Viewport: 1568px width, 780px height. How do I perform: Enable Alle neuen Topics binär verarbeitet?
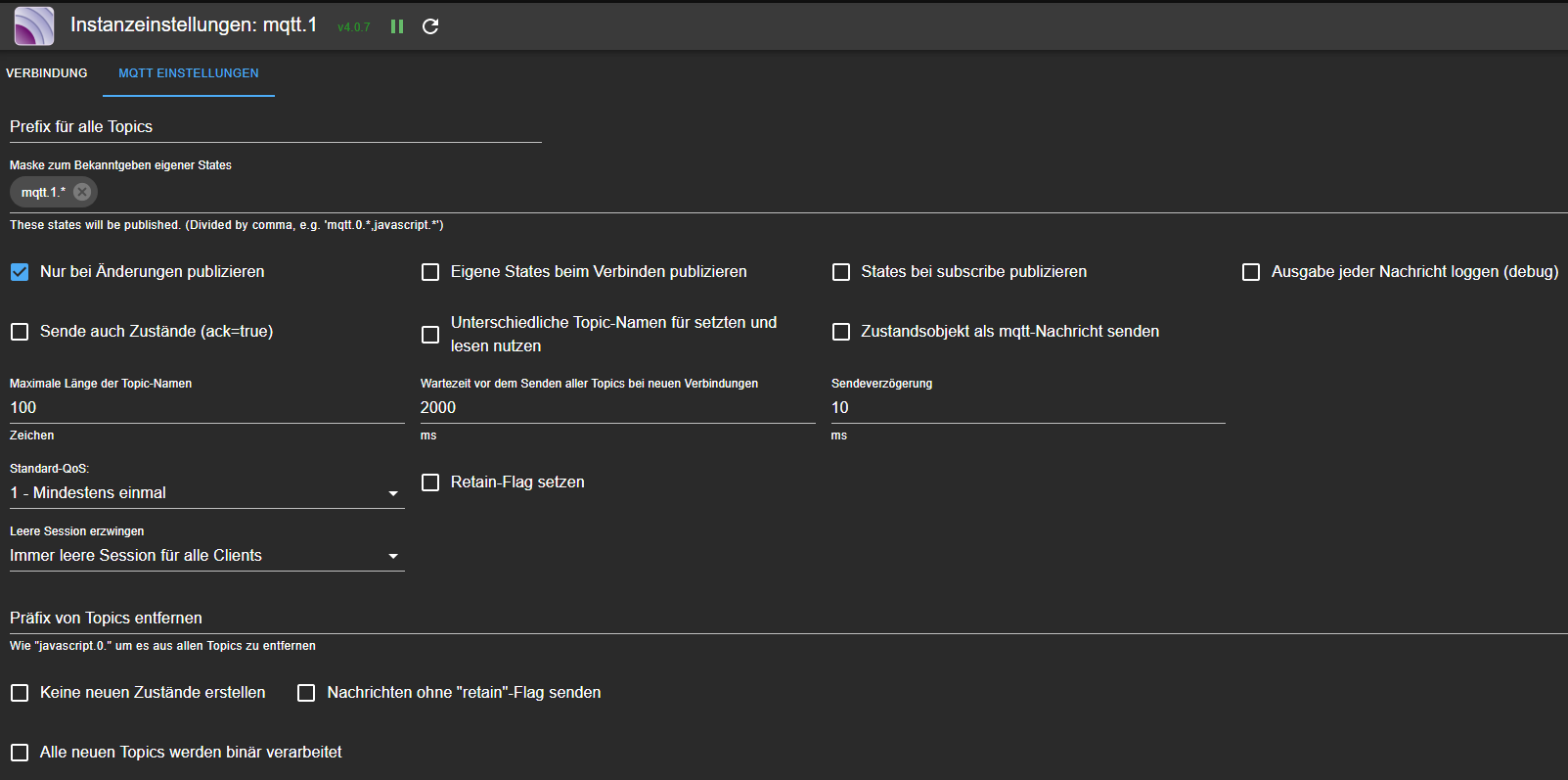tap(20, 753)
